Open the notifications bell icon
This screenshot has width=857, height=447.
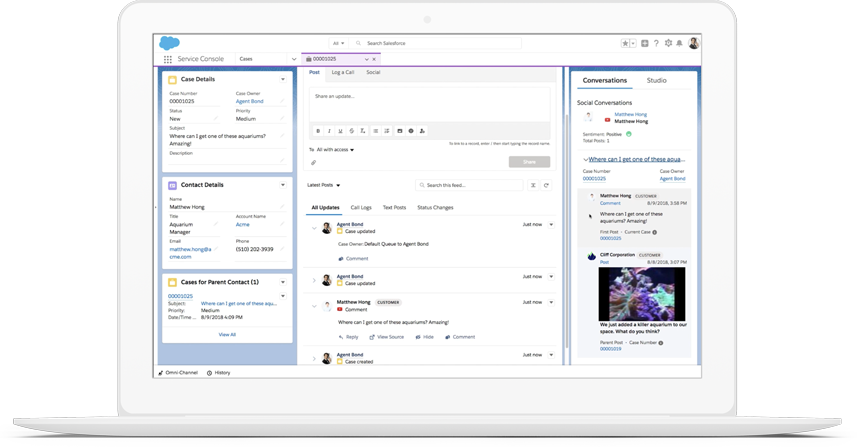click(x=679, y=44)
